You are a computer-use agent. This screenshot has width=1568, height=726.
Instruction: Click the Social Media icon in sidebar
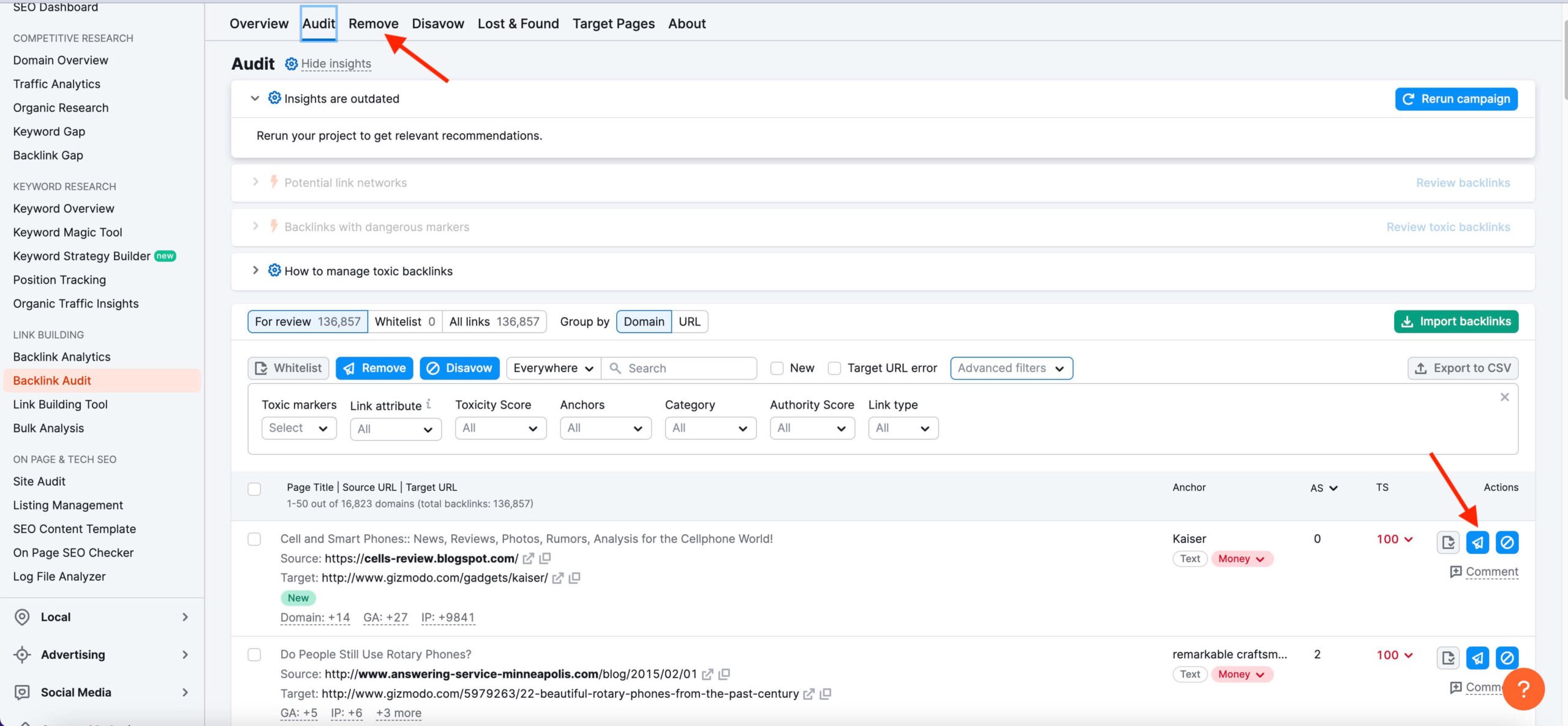click(x=22, y=692)
